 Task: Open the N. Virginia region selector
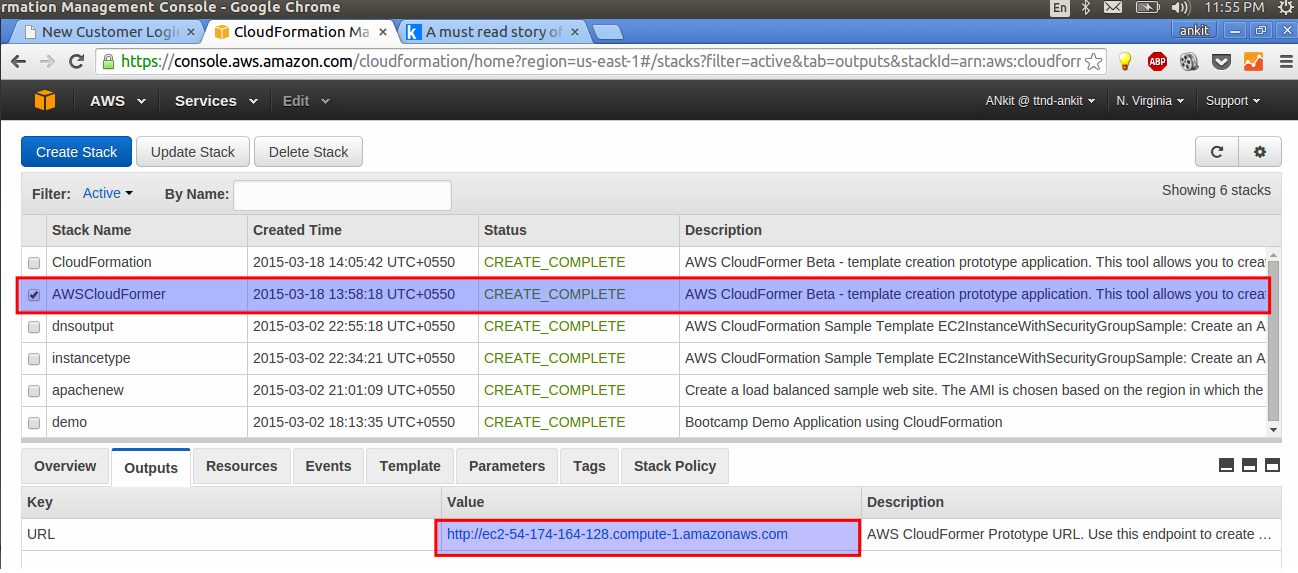point(1150,101)
